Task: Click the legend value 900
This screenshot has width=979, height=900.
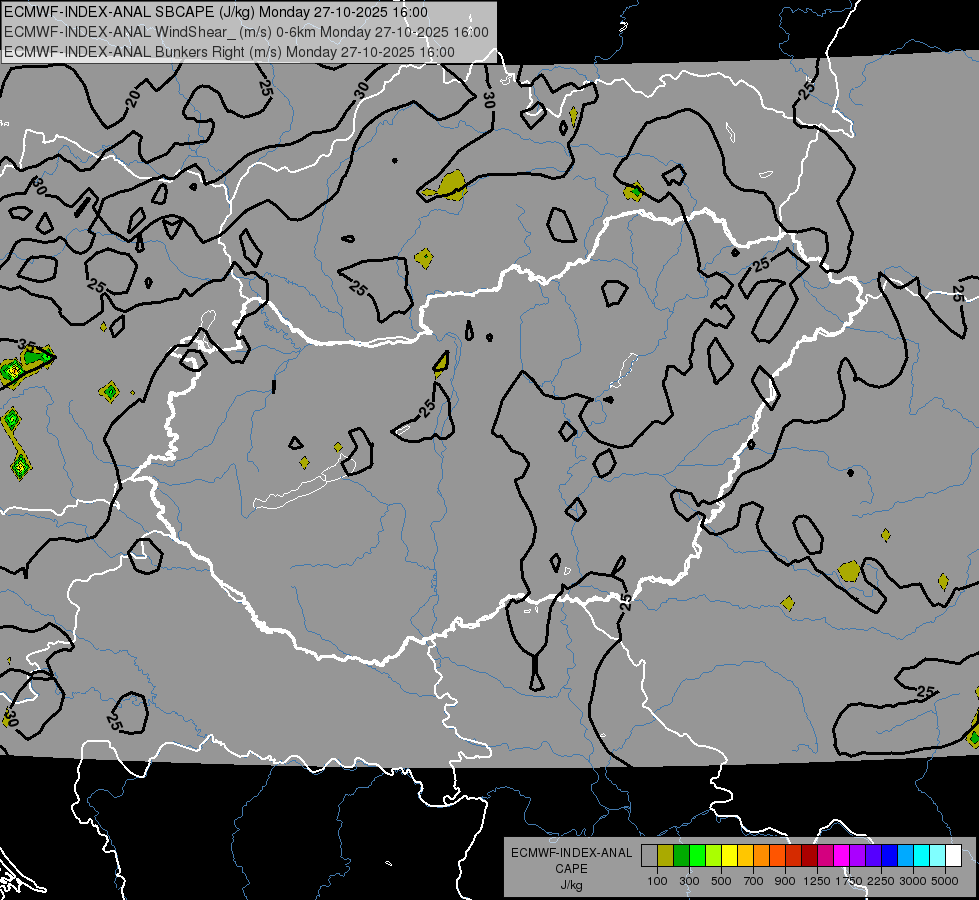Action: coord(785,881)
